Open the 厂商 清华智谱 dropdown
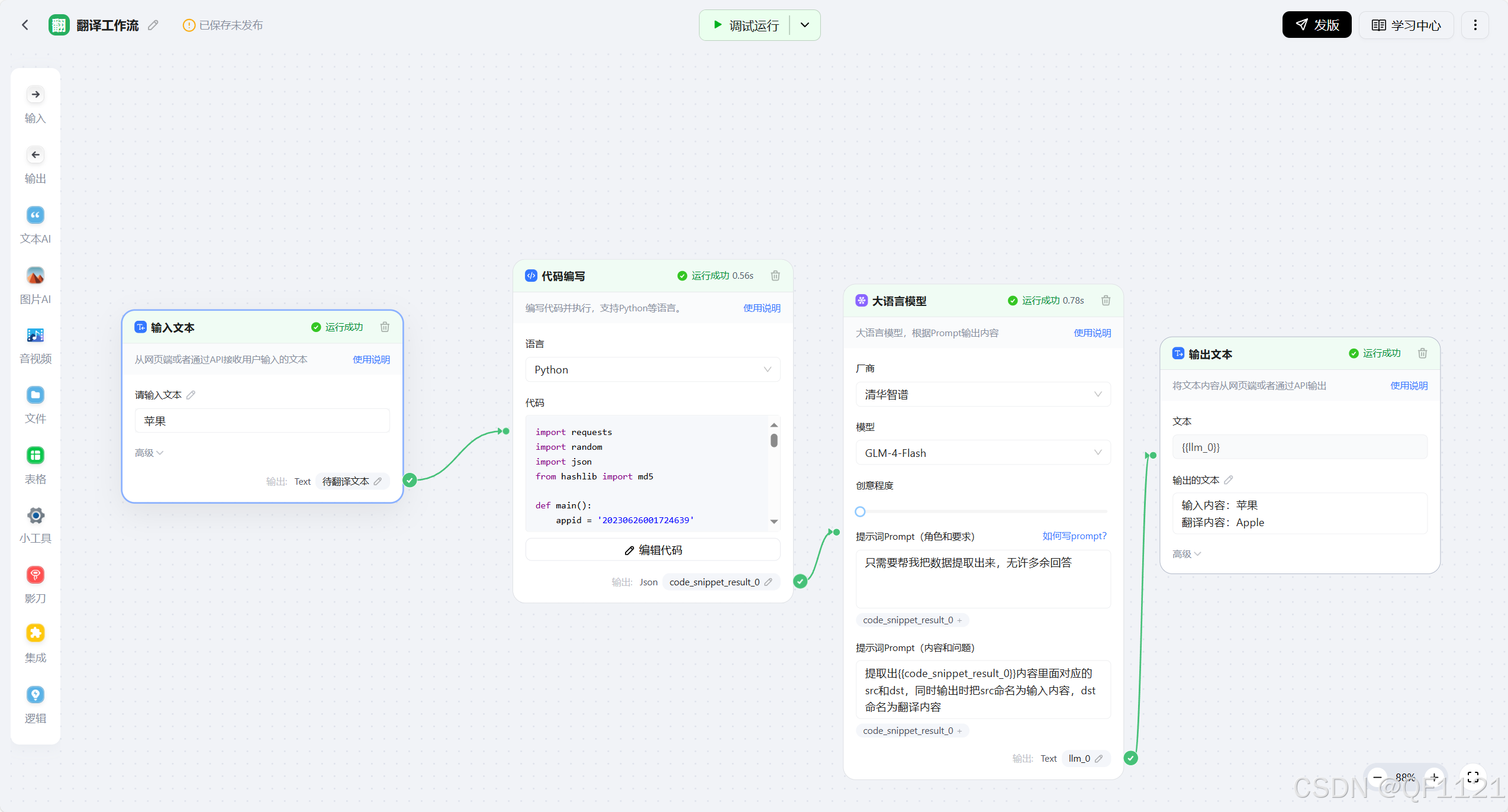1508x812 pixels. [x=982, y=395]
